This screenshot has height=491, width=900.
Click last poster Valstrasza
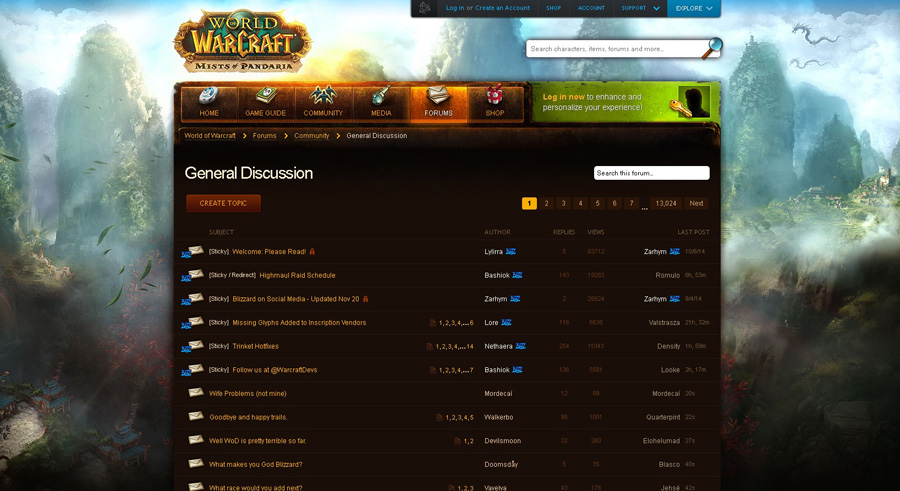[664, 323]
